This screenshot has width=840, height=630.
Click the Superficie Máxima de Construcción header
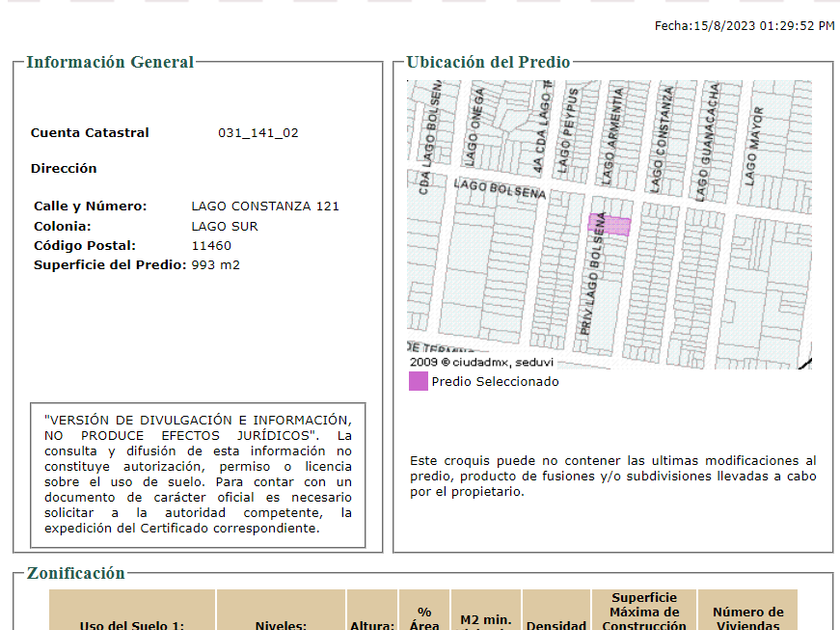pos(644,611)
